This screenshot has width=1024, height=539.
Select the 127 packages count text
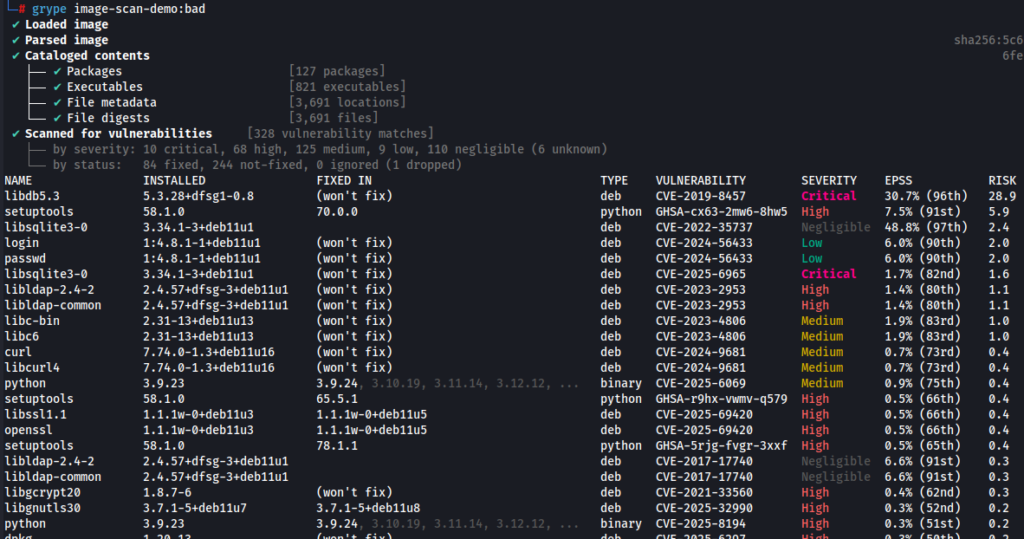[x=337, y=71]
